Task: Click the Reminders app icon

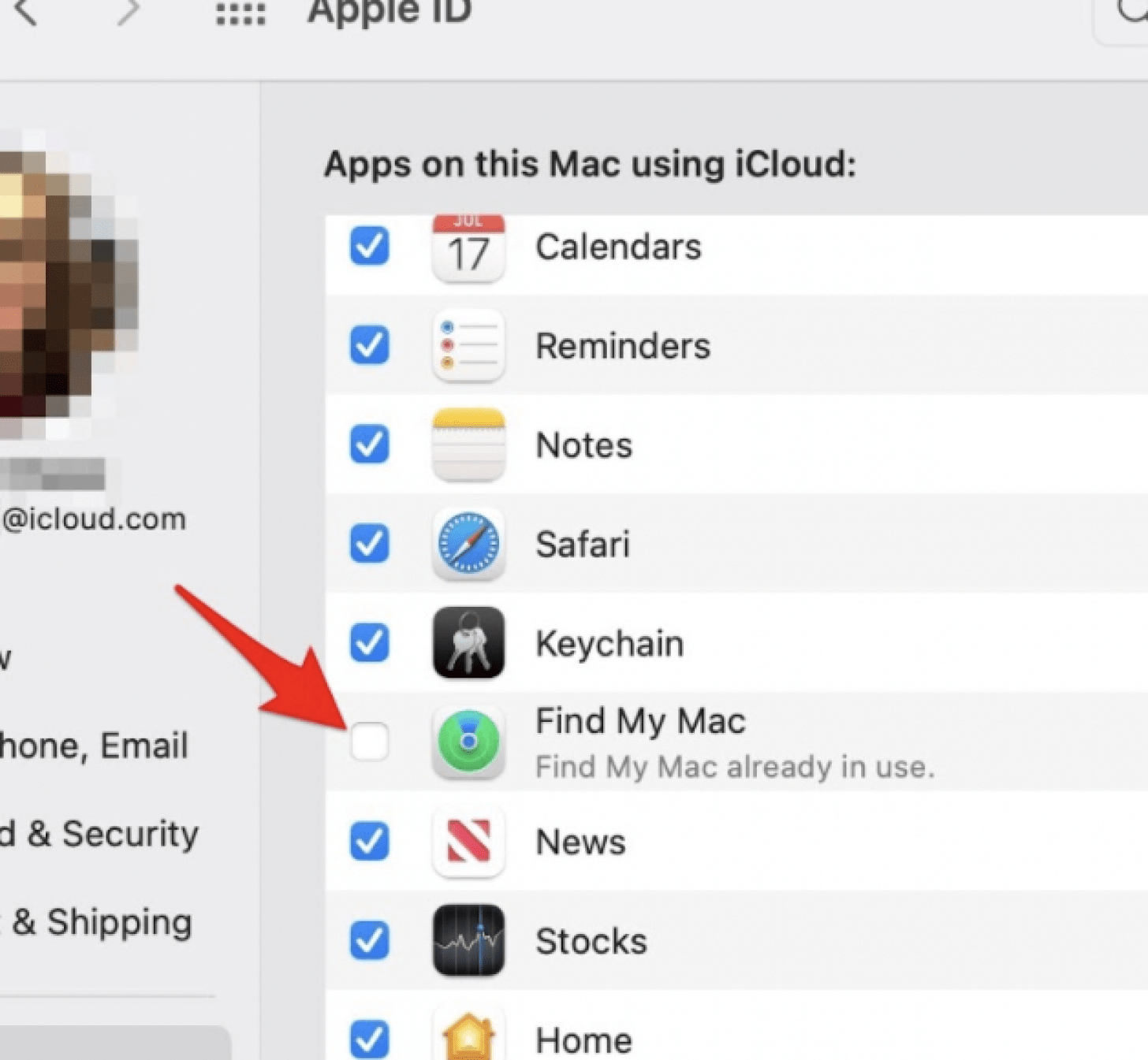Action: [x=468, y=347]
